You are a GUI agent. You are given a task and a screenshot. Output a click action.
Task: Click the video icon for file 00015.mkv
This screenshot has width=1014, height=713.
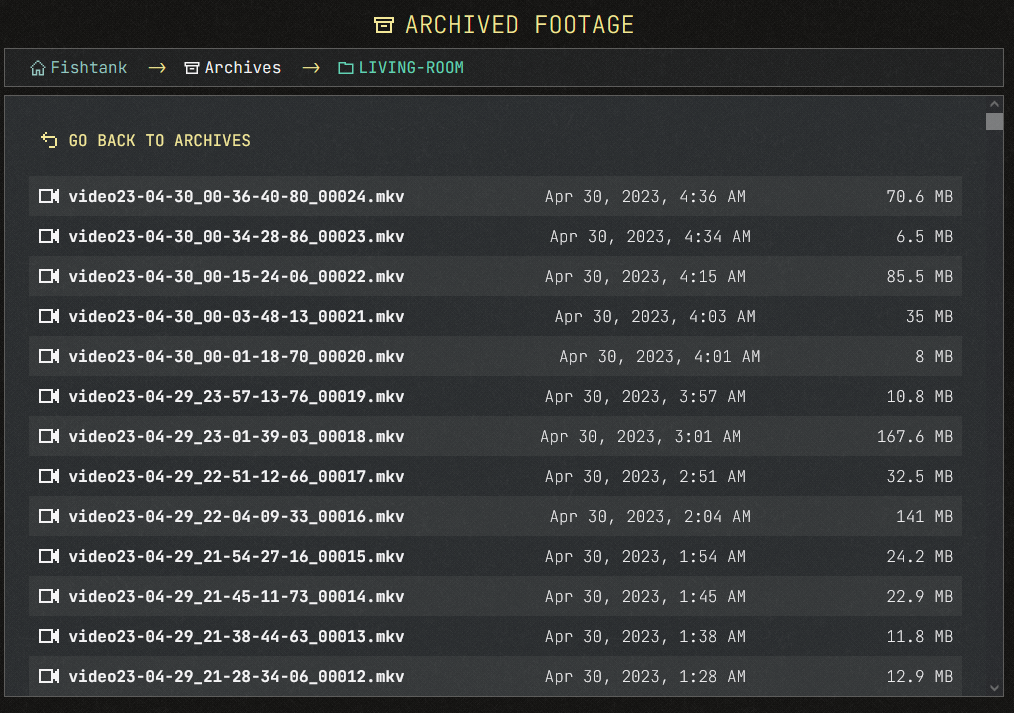(49, 557)
